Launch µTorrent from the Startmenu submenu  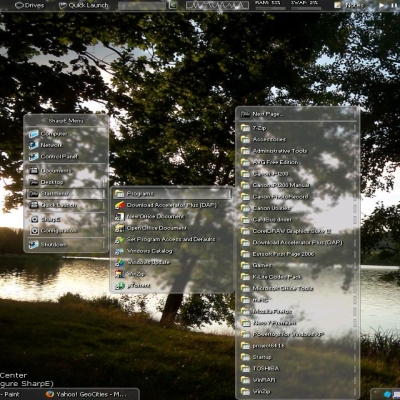tap(172, 286)
